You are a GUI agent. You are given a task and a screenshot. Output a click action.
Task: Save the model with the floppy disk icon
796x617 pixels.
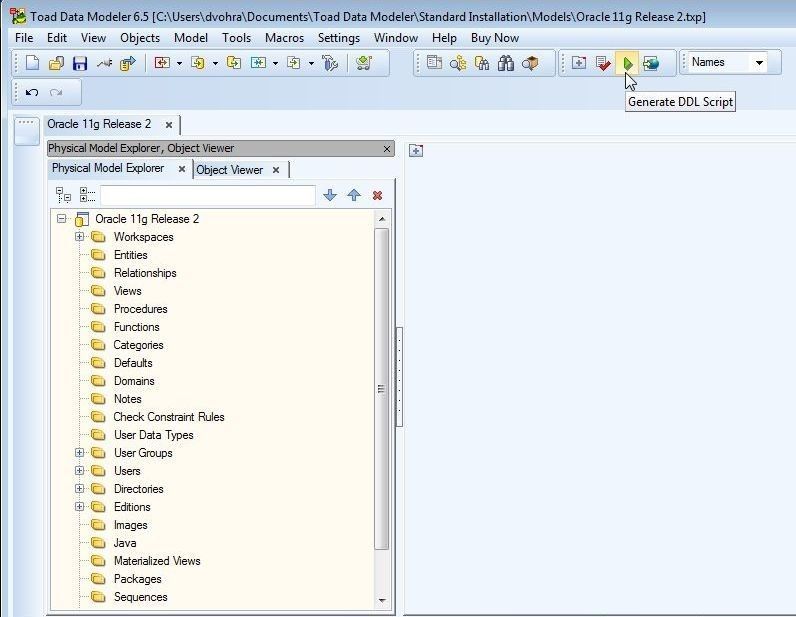[80, 63]
